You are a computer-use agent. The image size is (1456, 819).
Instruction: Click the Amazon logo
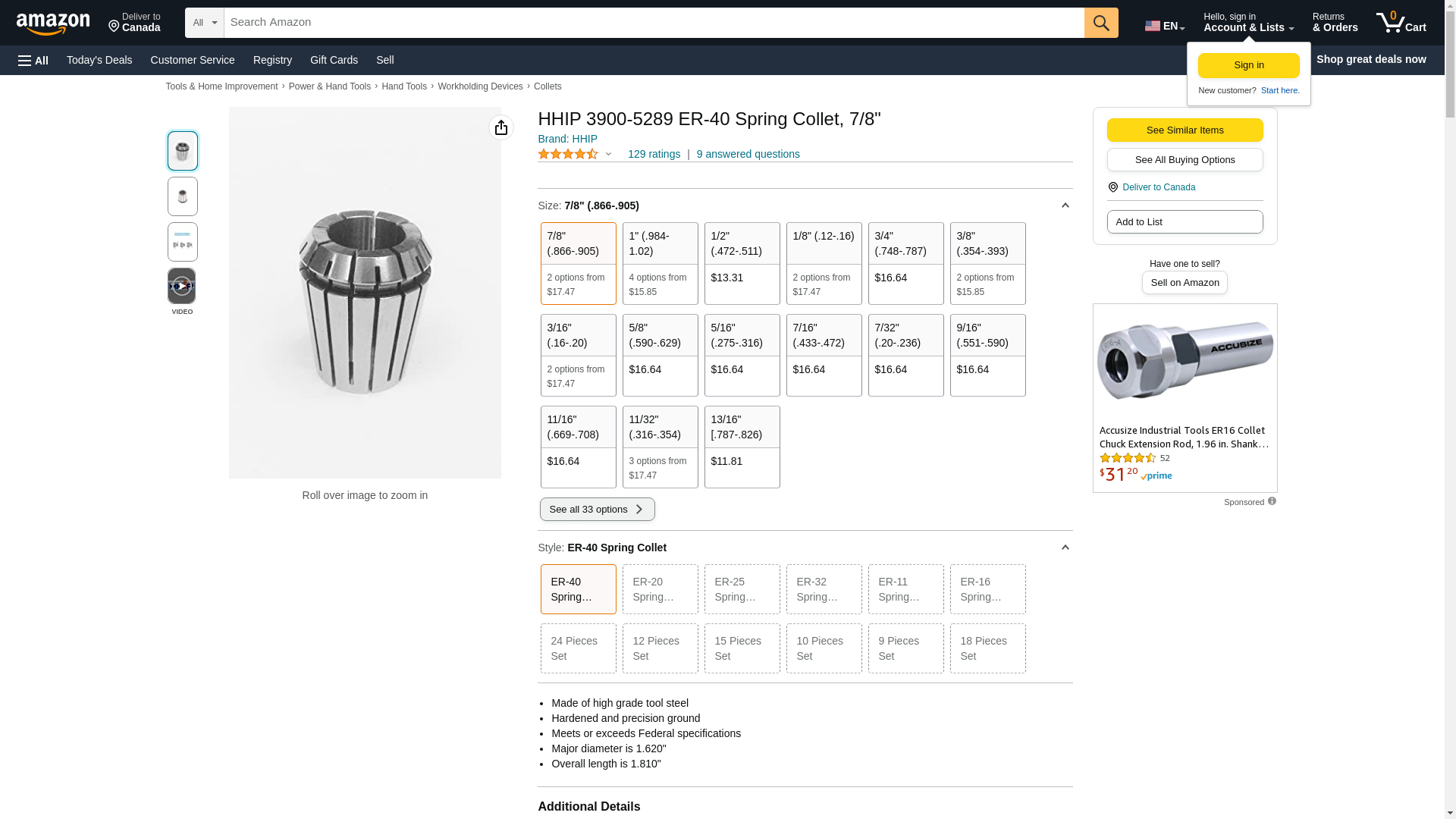point(53,24)
